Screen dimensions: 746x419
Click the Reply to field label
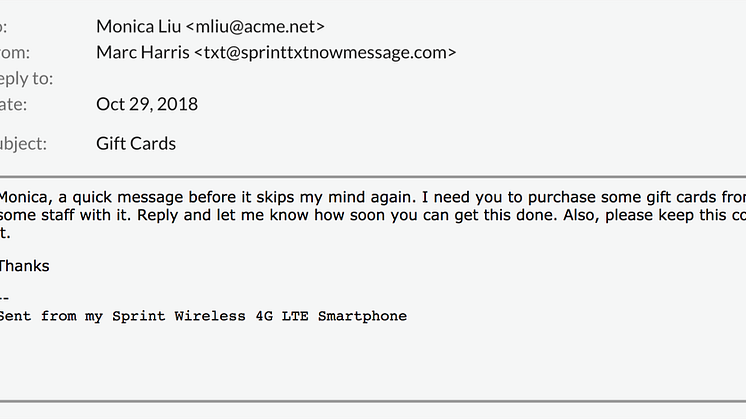click(26, 78)
